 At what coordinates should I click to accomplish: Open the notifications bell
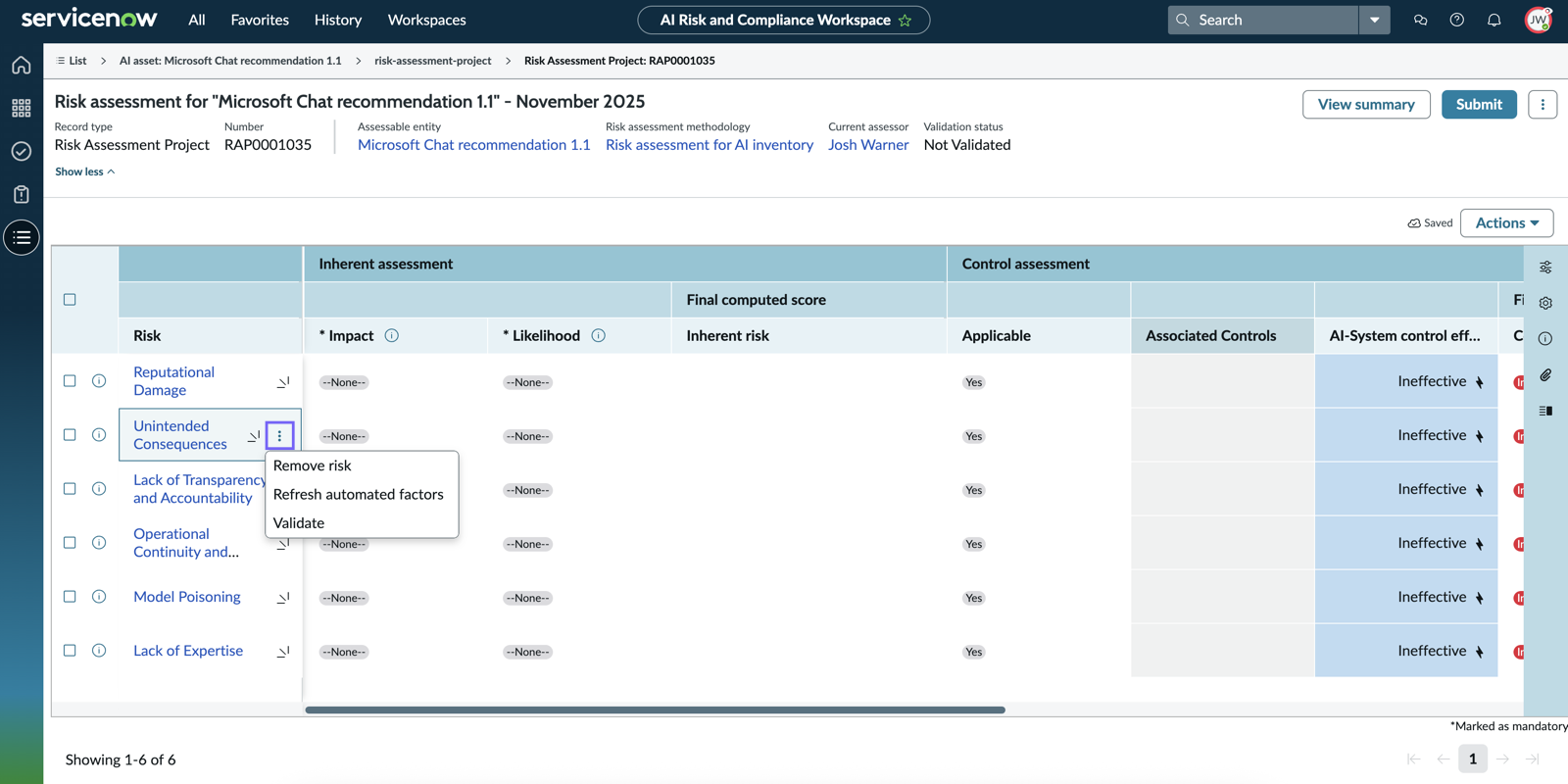click(x=1494, y=20)
